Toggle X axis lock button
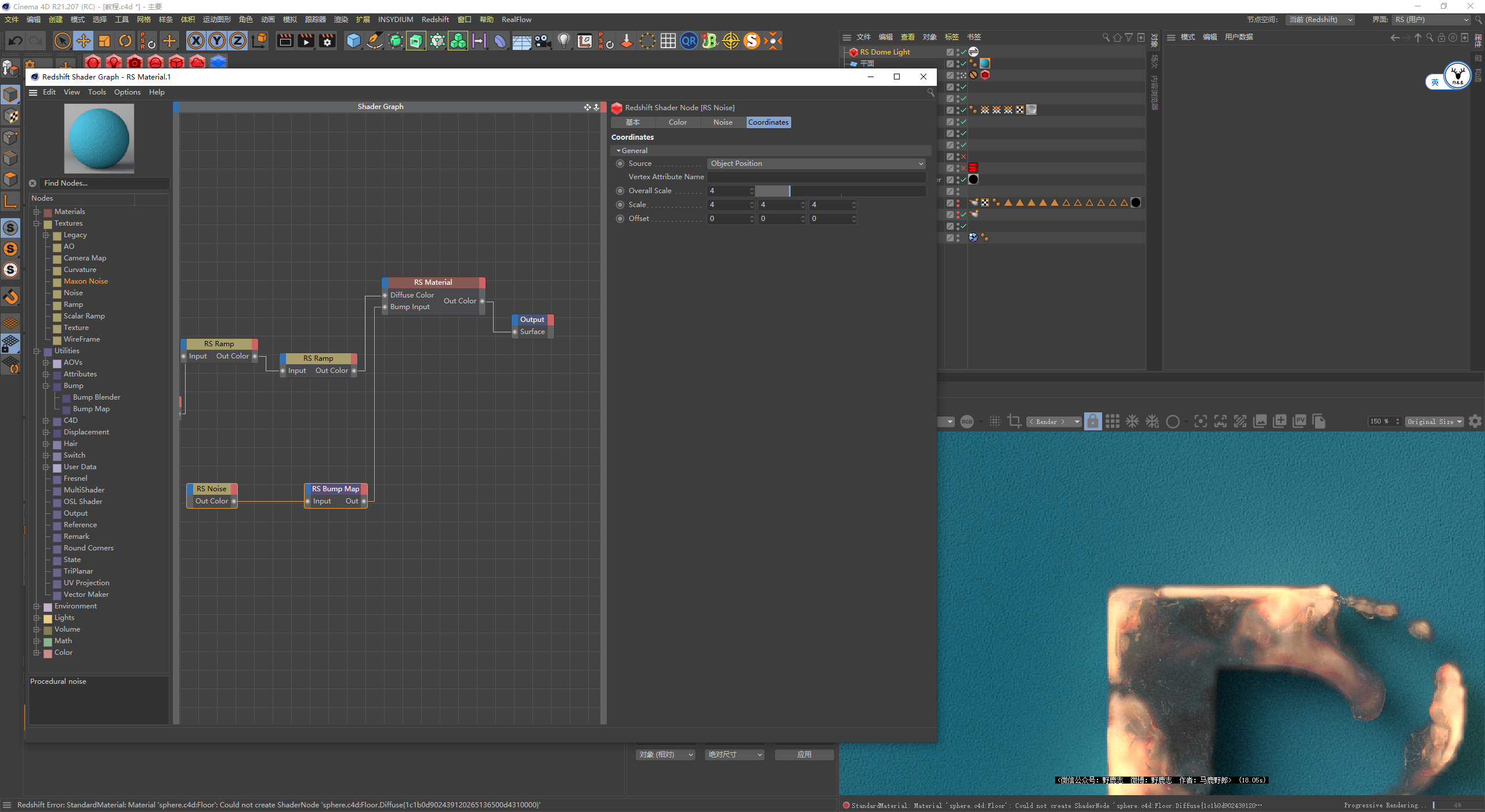1485x812 pixels. pyautogui.click(x=196, y=41)
